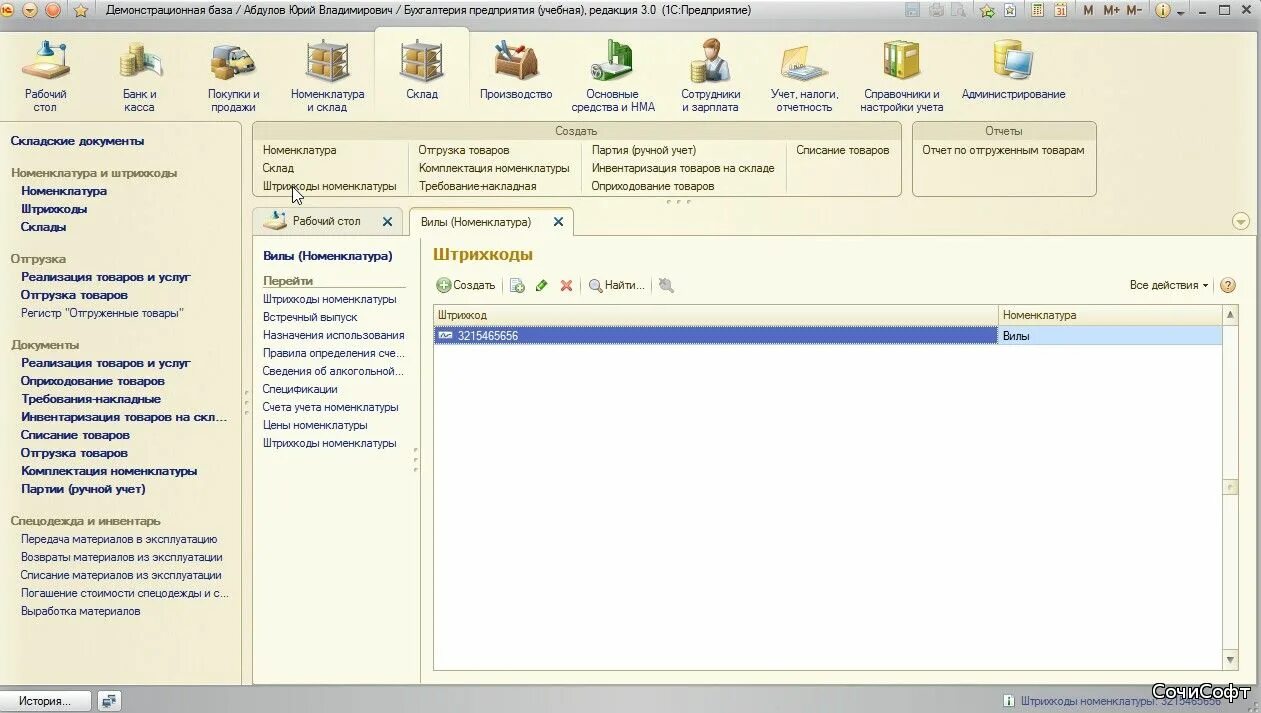Open Партии (ручной учет) in sidebar
This screenshot has width=1261, height=713.
pyautogui.click(x=83, y=489)
